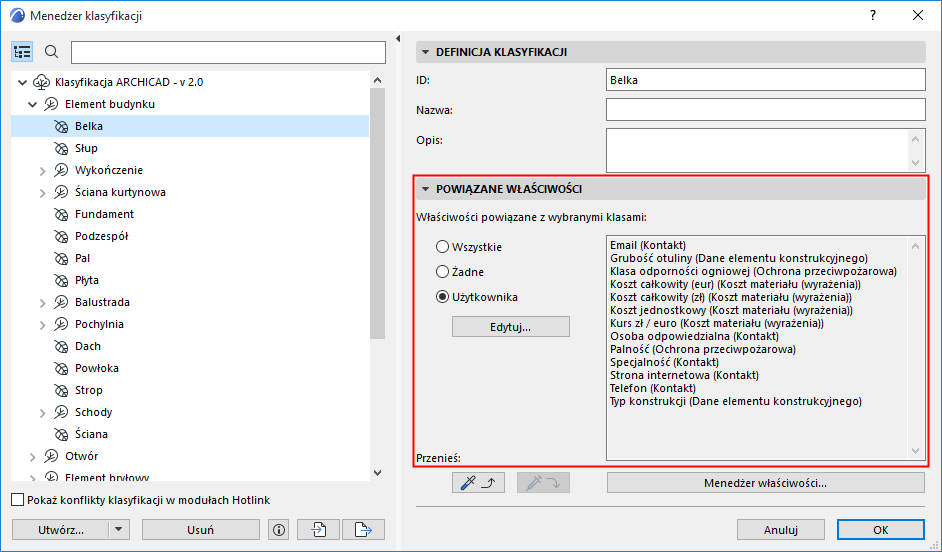Click the tree scrollbar down arrow
The width and height of the screenshot is (942, 552).
pos(377,473)
